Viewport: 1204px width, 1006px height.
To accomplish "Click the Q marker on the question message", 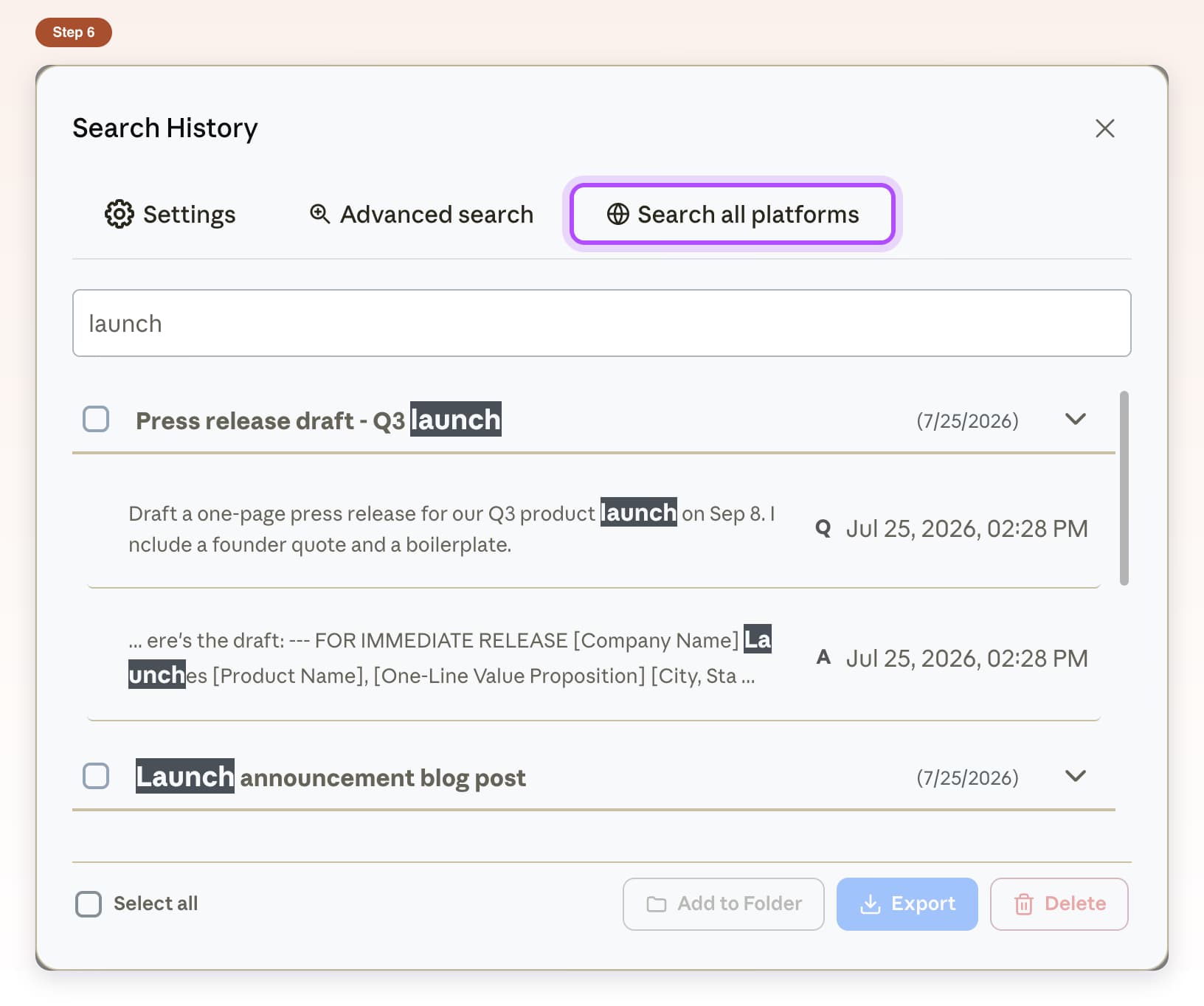I will (x=823, y=528).
